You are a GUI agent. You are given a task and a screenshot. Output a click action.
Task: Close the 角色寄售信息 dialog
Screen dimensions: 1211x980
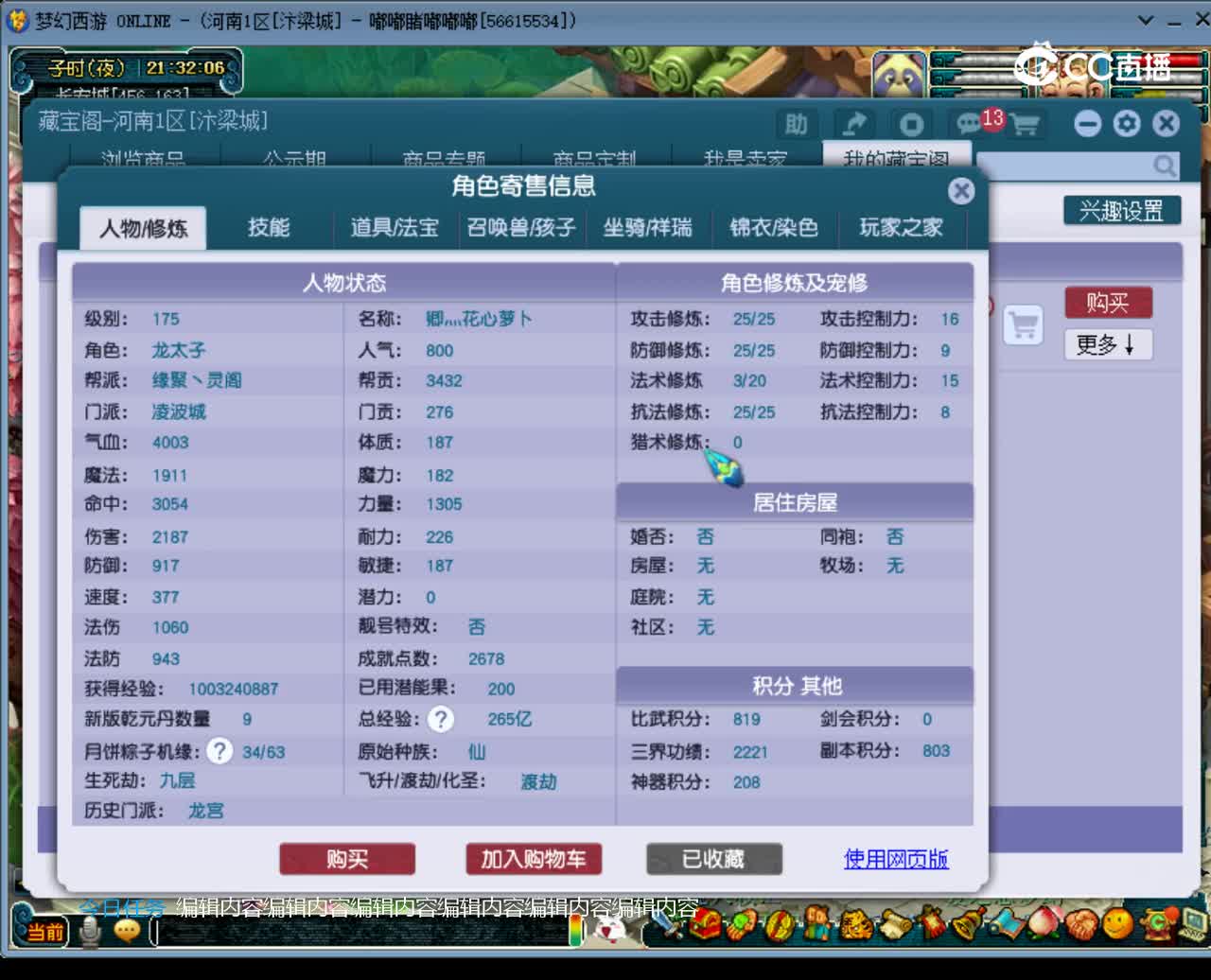961,191
